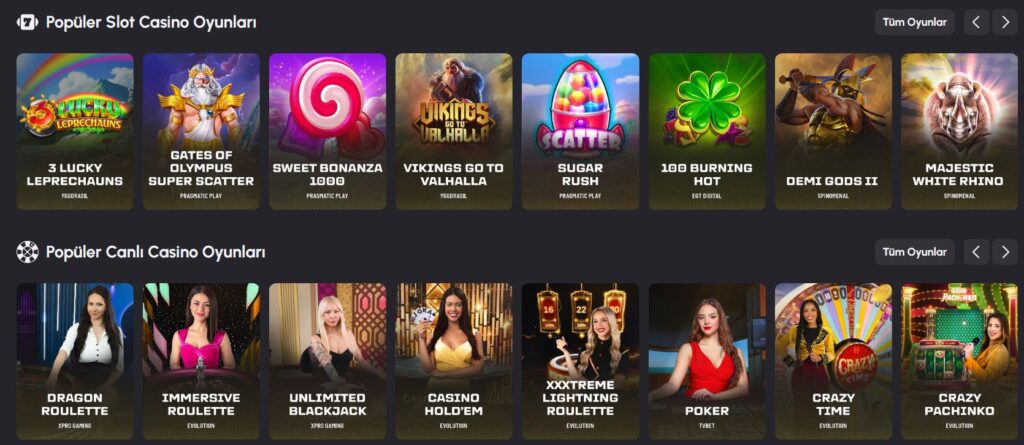The height and width of the screenshot is (445, 1024).
Task: Show previous live casino games with left chevron
Action: coord(976,252)
